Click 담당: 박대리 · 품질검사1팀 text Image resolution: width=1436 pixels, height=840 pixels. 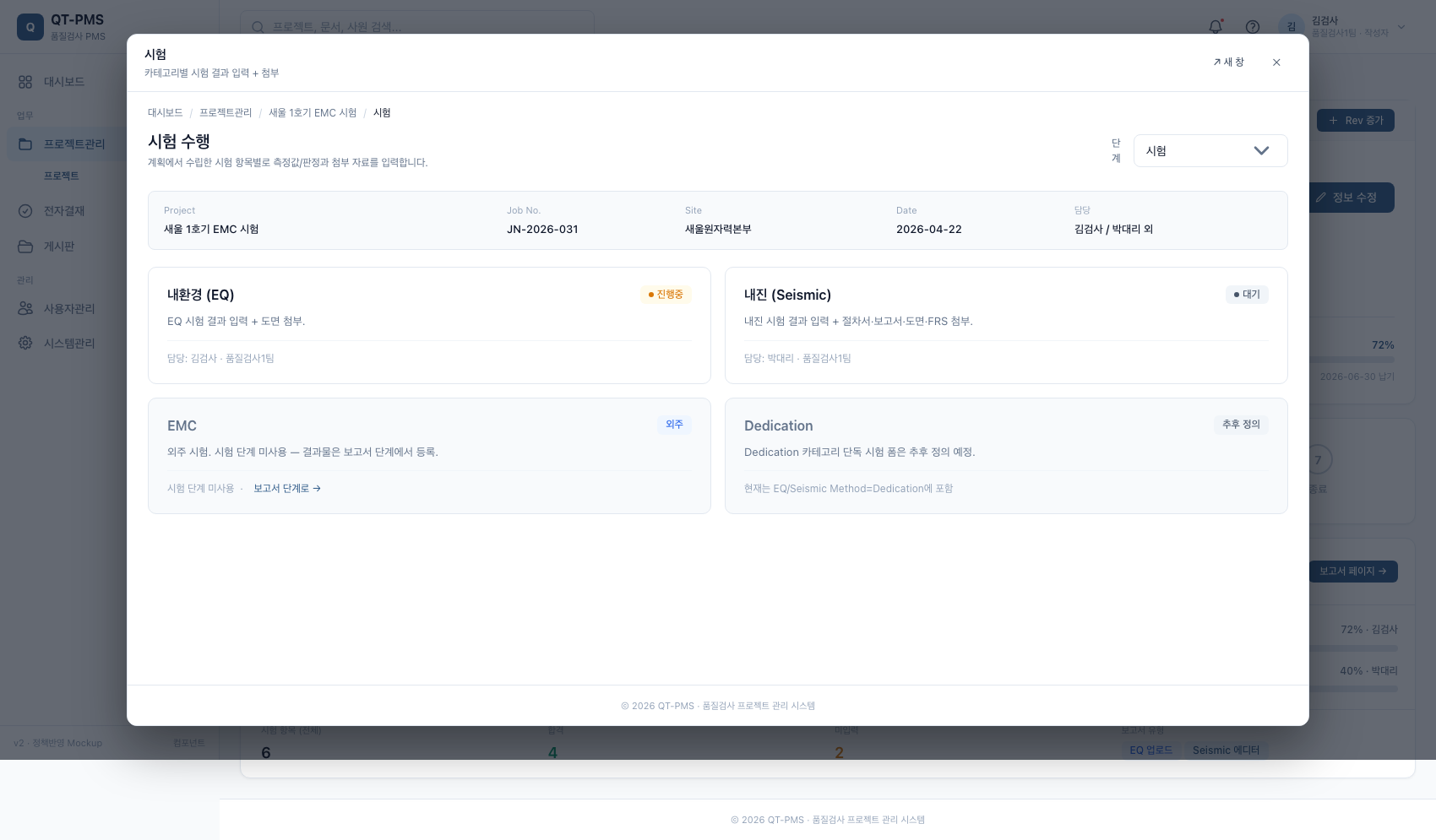[x=797, y=359]
